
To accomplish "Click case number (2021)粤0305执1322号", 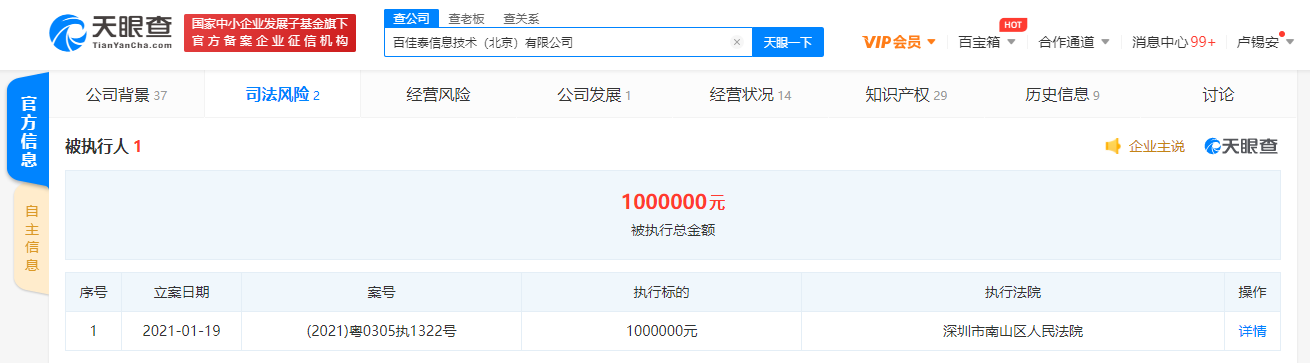I will coord(381,331).
